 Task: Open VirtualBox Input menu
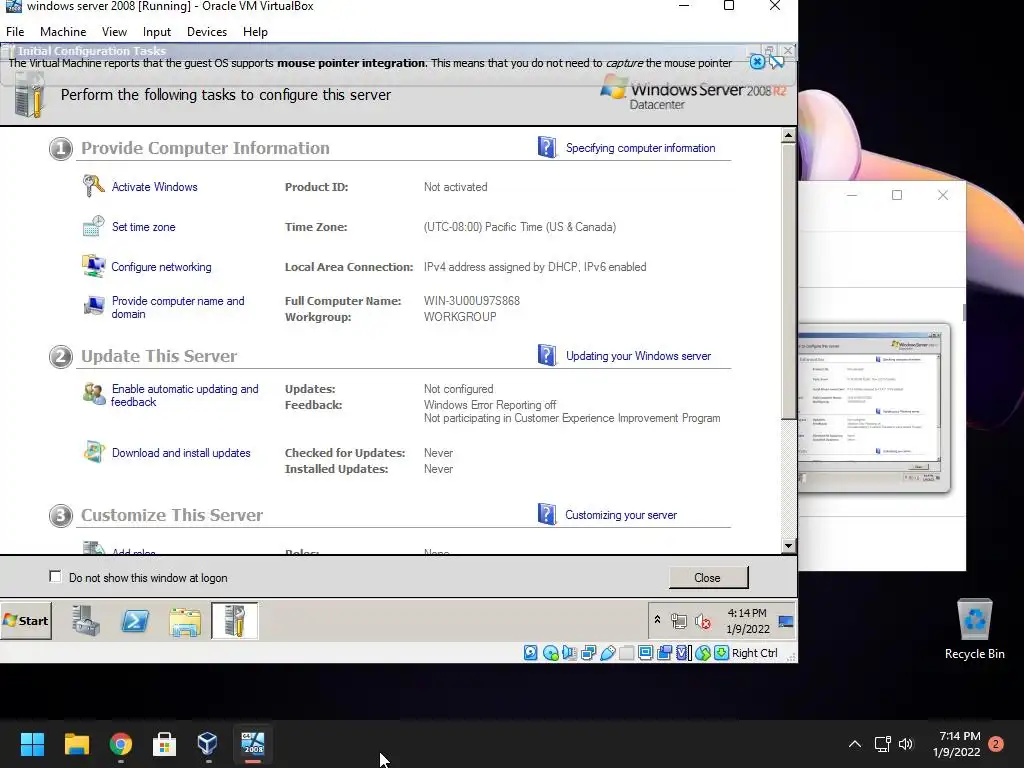click(x=157, y=31)
